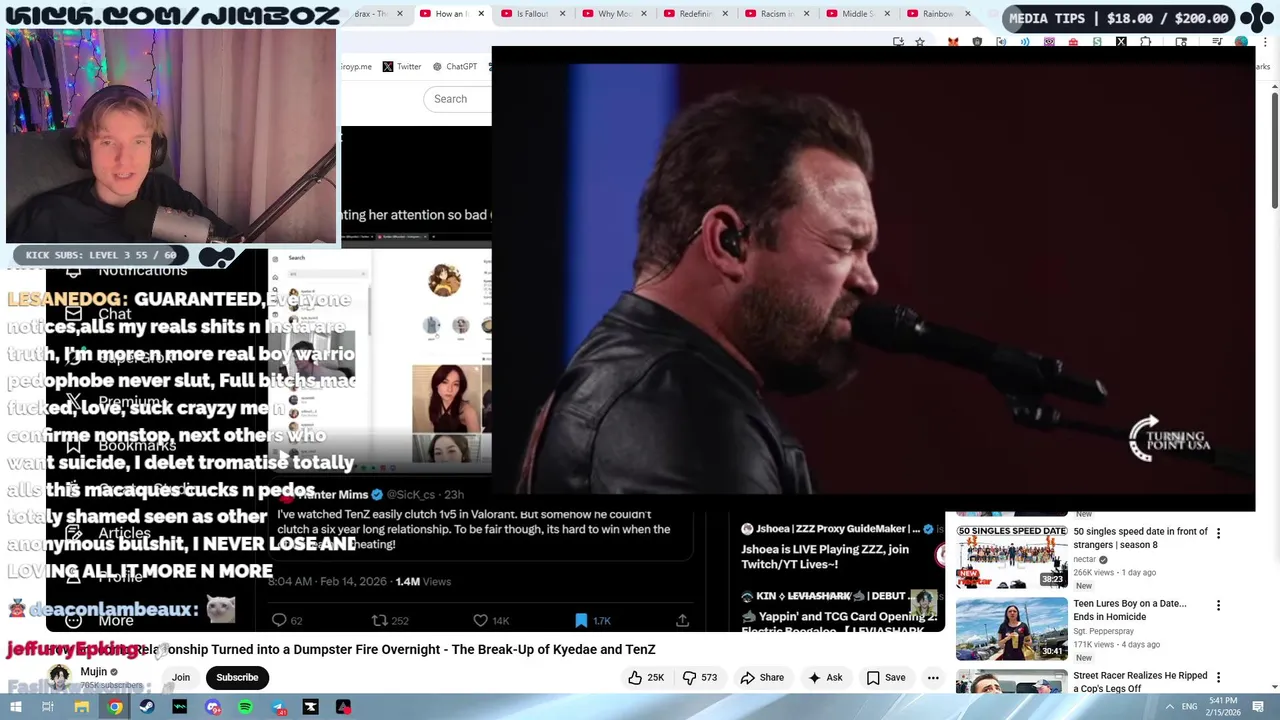Switch to the 'Is Fallout' tab
Screen dimensions: 1280x720
(x=532, y=14)
